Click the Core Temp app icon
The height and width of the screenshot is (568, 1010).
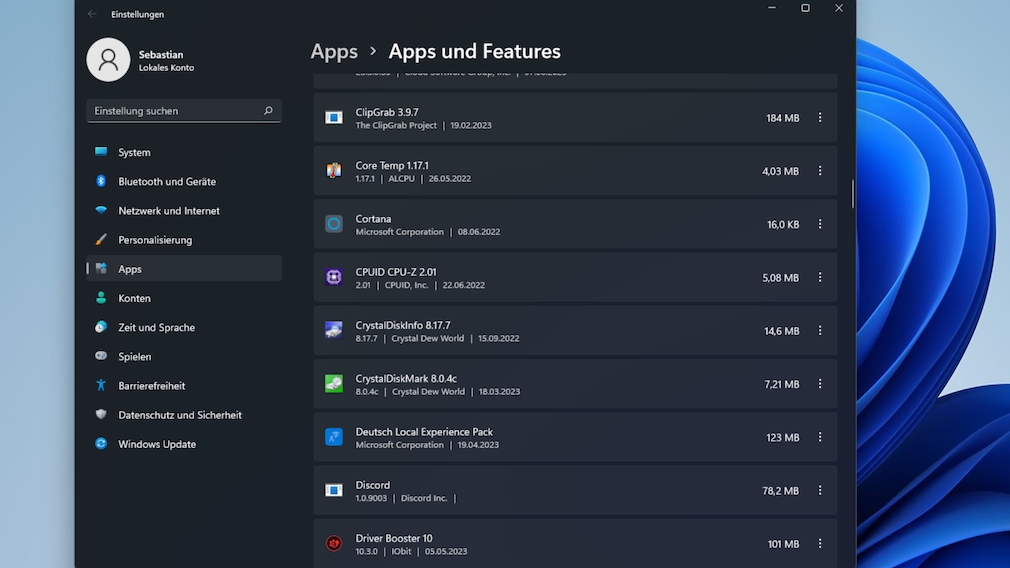point(334,171)
